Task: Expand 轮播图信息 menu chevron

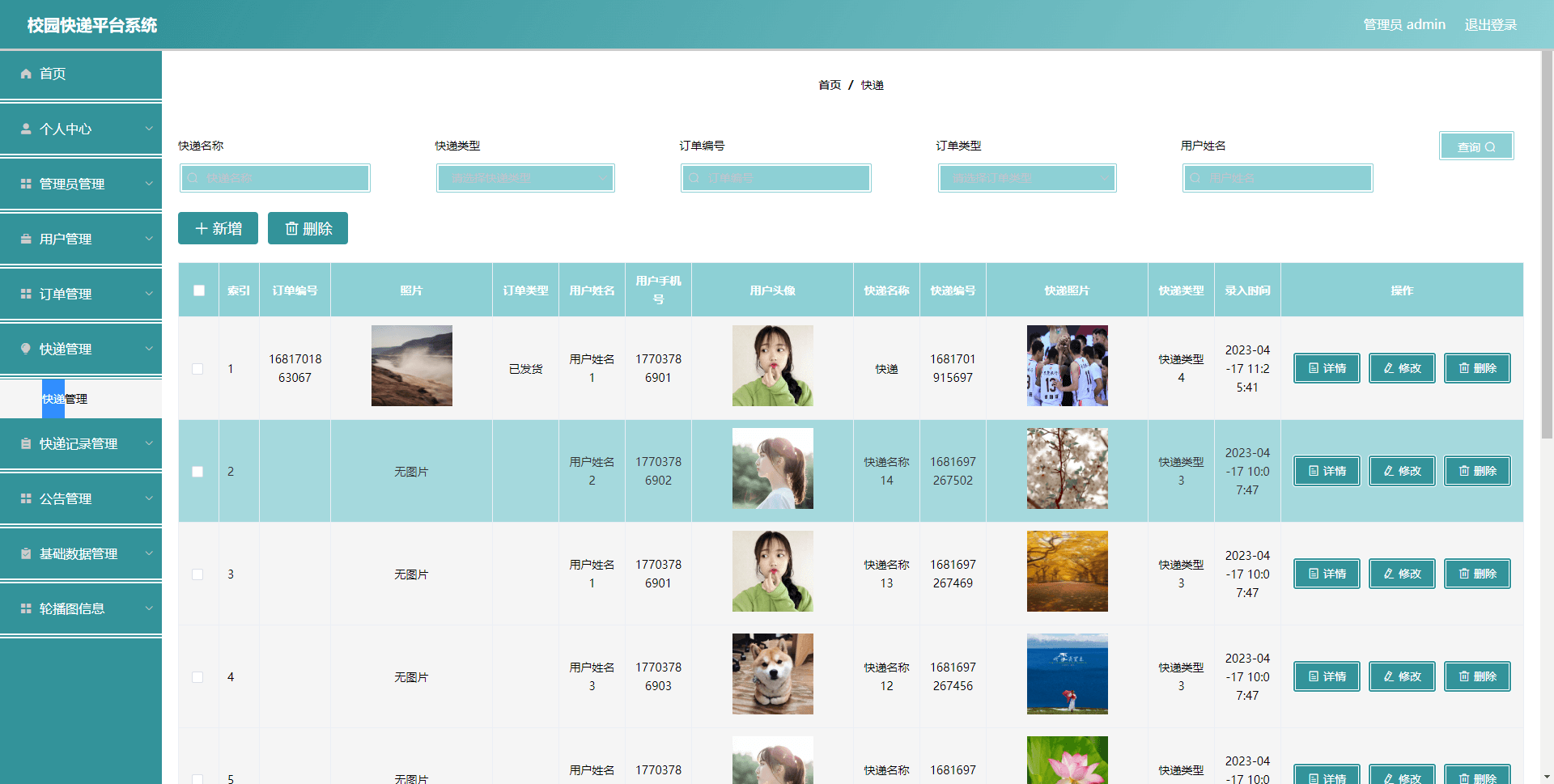Action: point(149,608)
